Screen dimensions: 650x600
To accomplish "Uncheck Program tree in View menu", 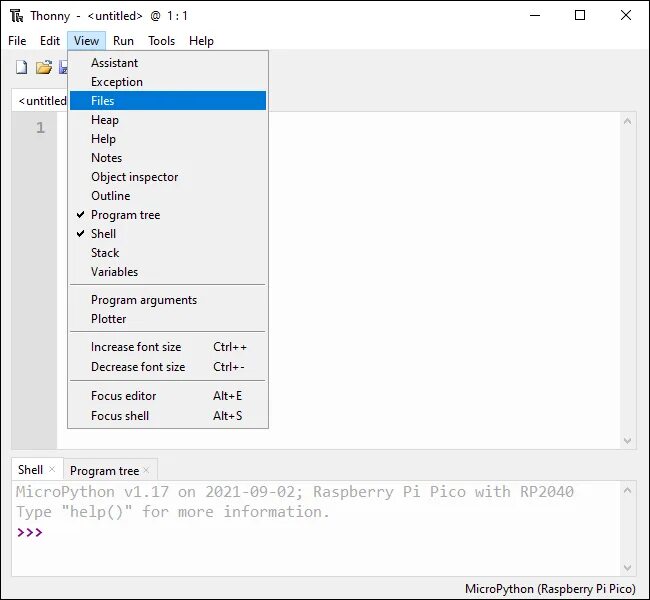I will point(168,215).
